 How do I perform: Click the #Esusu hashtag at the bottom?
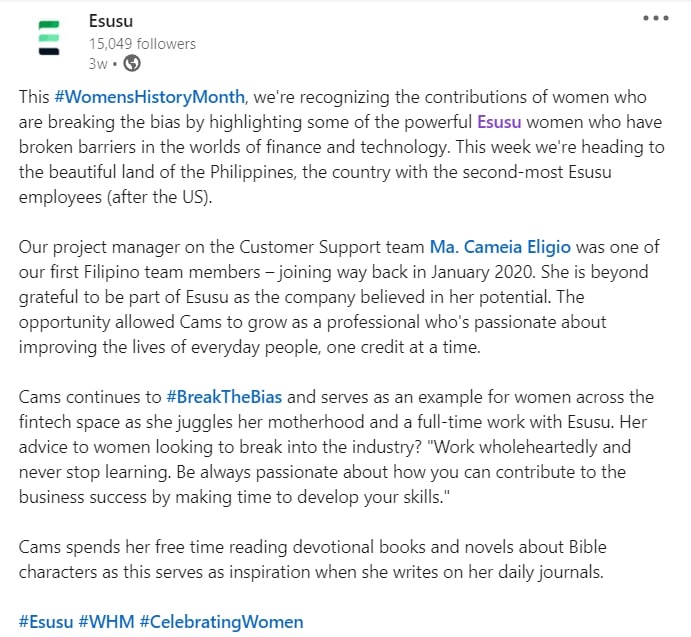pos(46,621)
